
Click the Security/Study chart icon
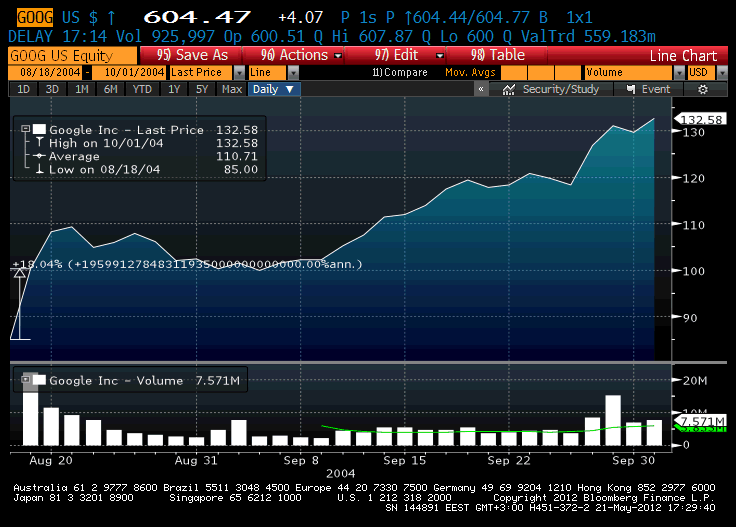[509, 89]
